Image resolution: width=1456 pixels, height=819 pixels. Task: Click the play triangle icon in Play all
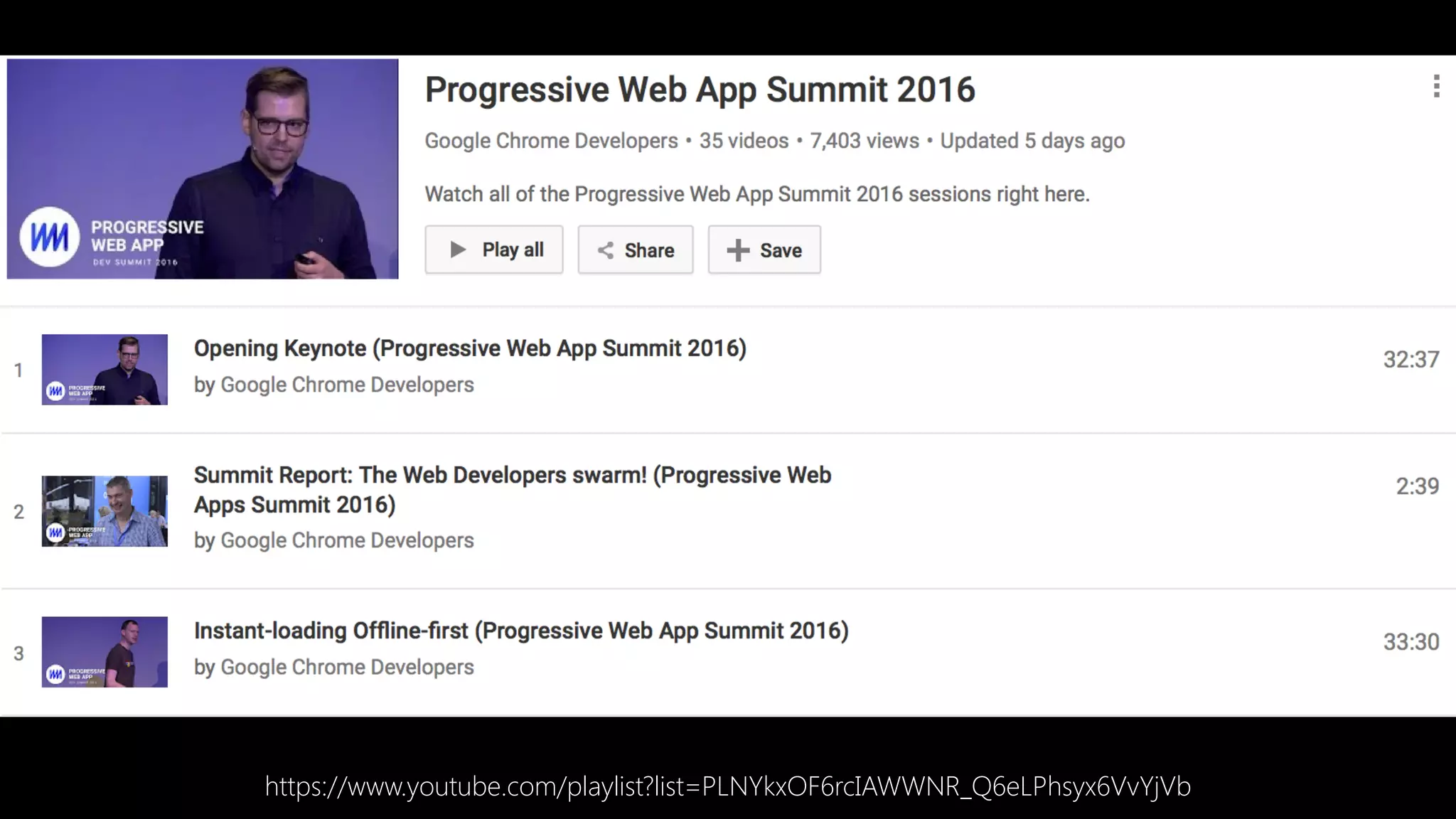click(458, 250)
